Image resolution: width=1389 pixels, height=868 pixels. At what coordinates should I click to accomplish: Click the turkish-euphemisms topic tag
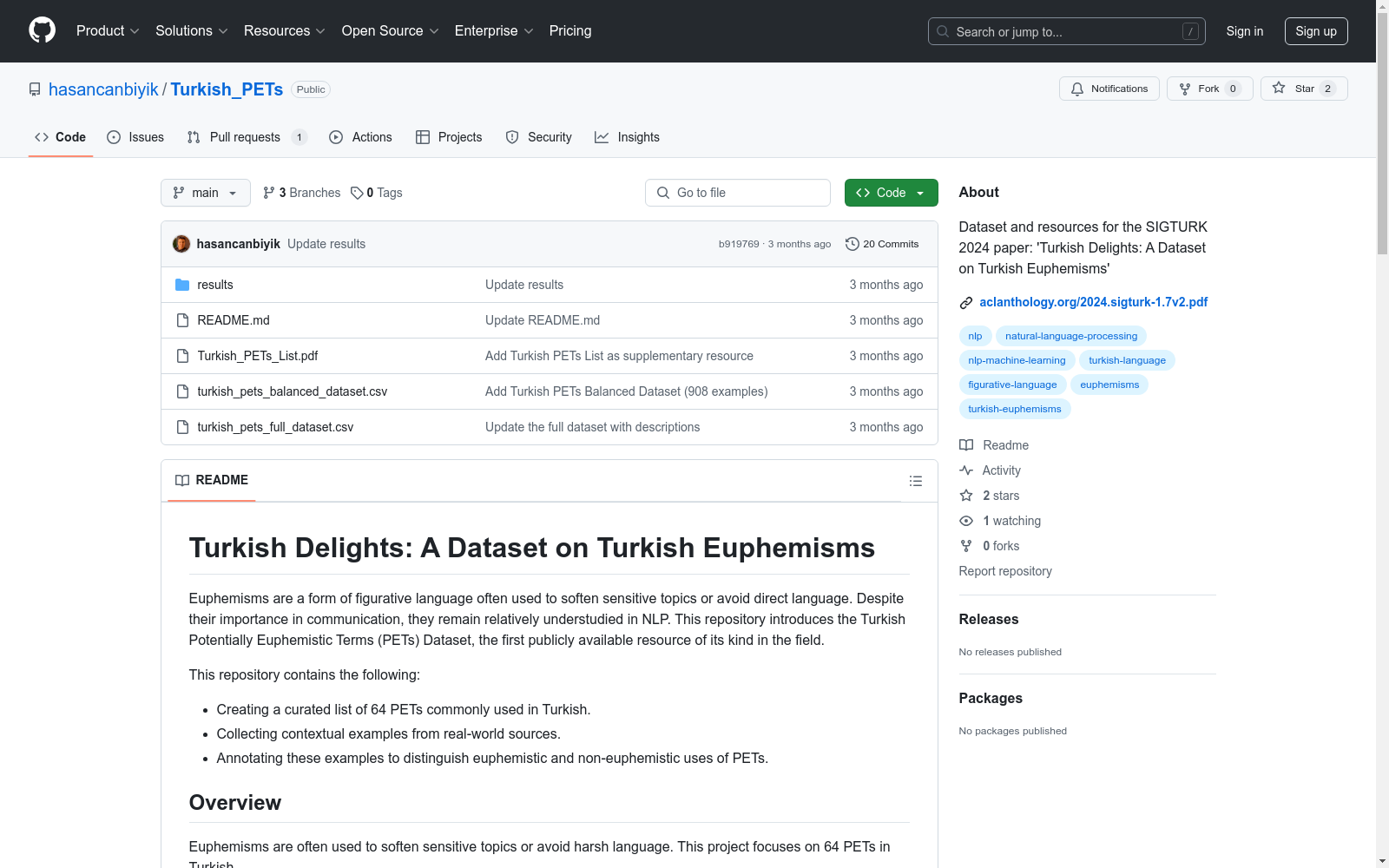click(x=1015, y=409)
